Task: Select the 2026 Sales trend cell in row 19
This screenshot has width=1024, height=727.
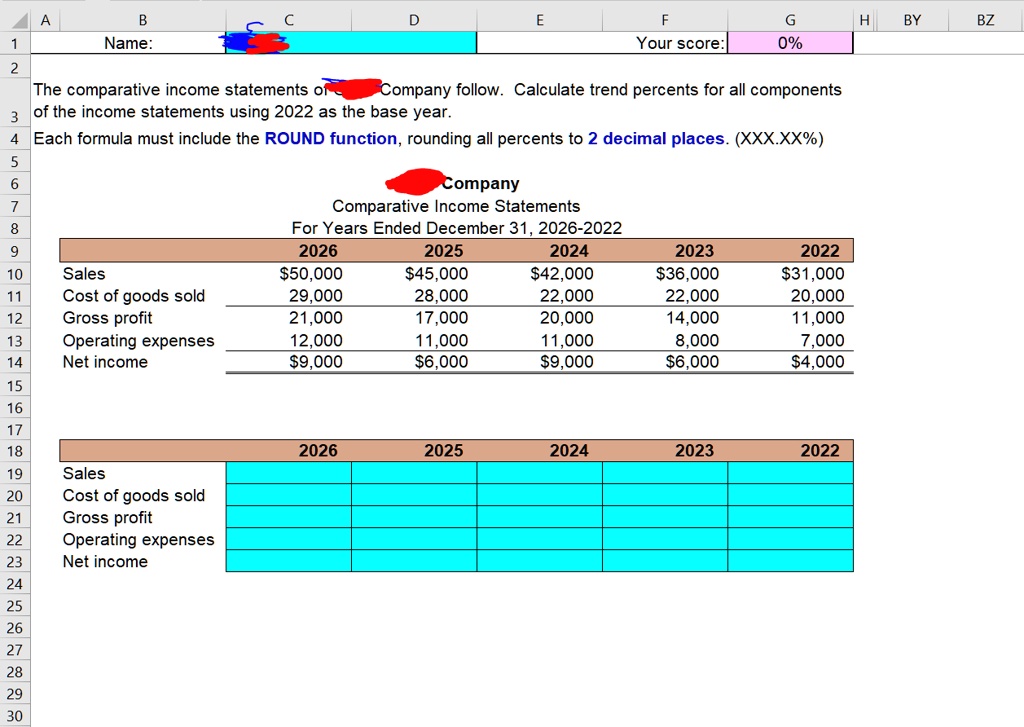Action: click(289, 473)
